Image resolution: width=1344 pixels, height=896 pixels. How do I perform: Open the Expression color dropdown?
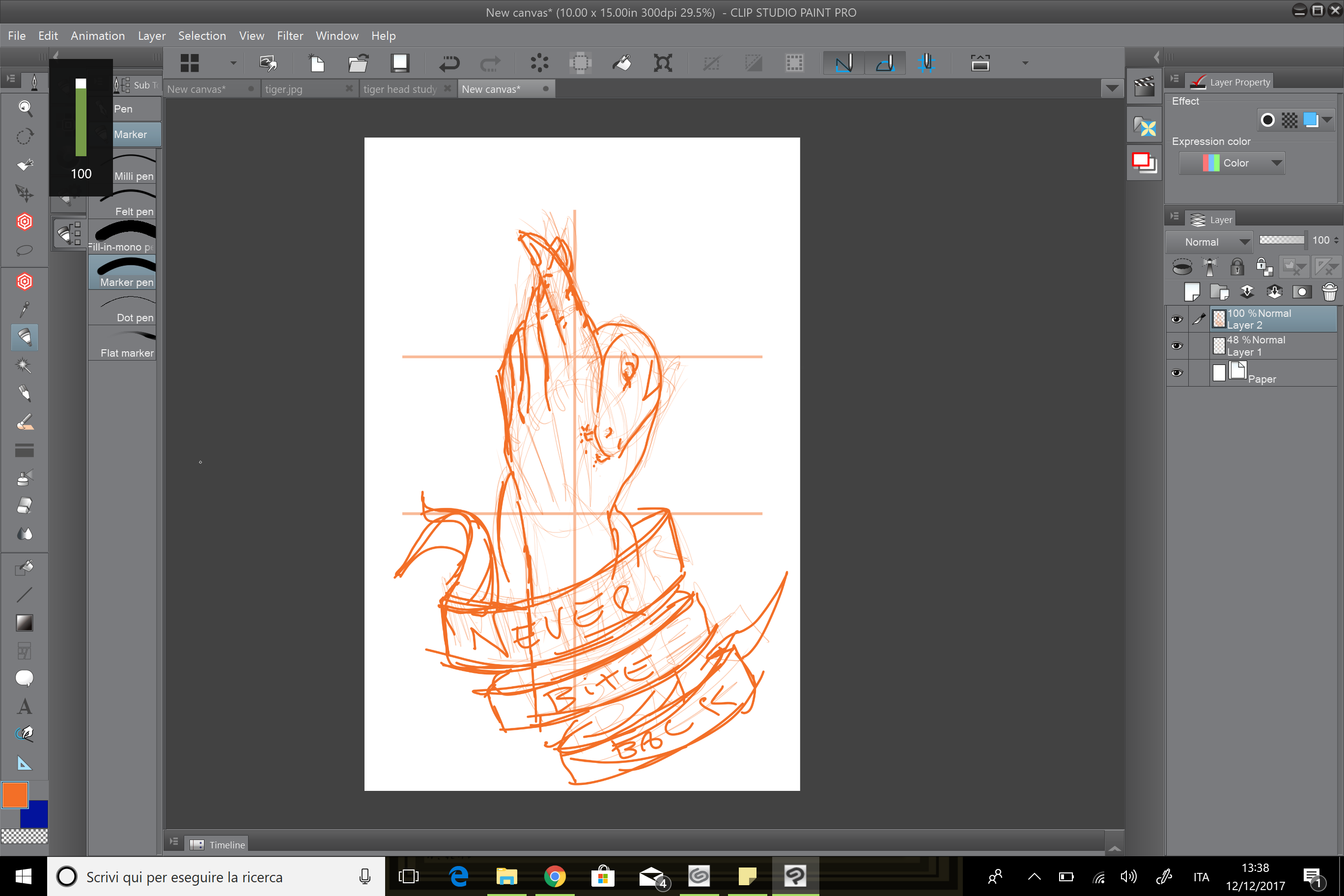1232,163
